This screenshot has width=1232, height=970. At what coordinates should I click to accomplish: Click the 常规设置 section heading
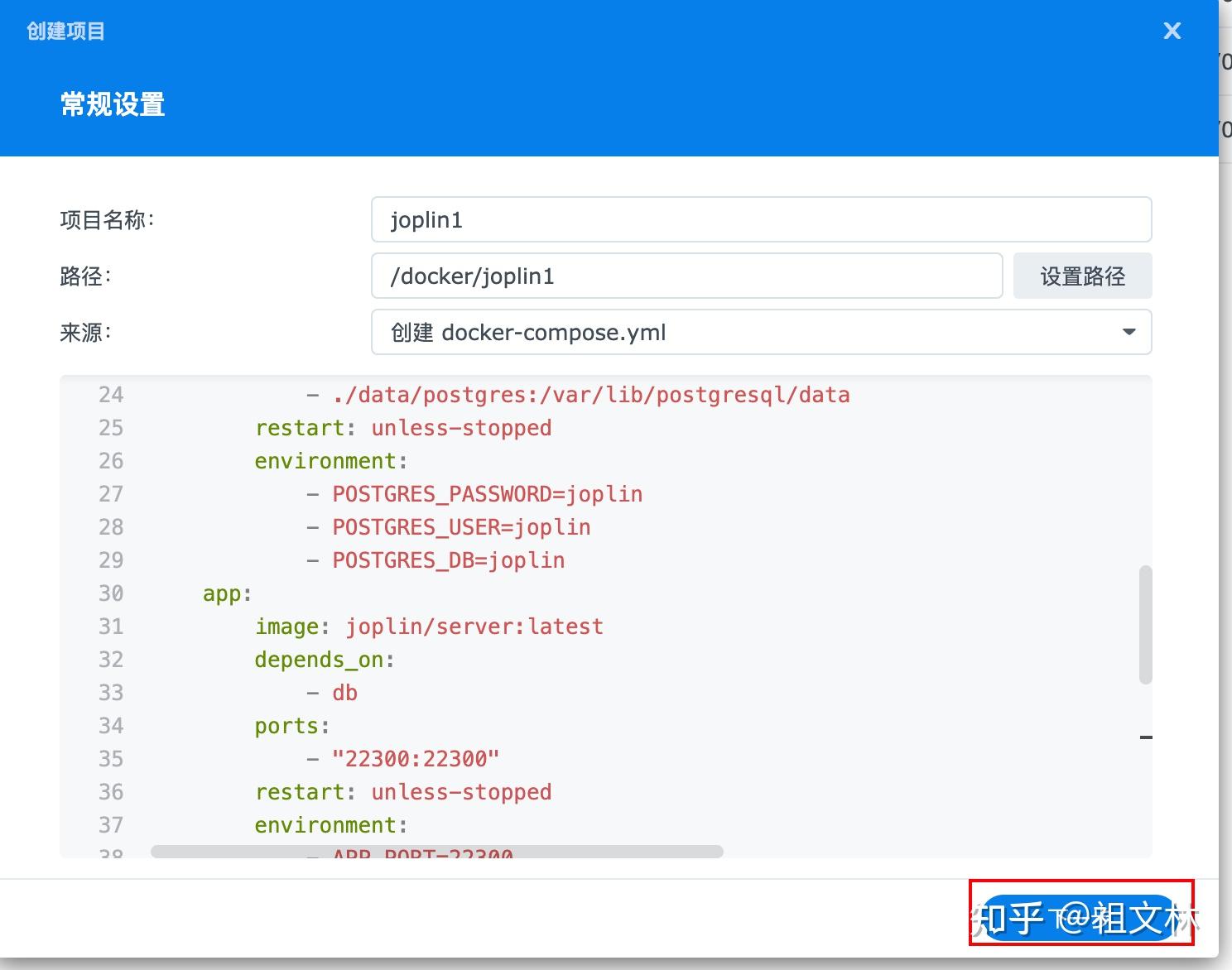112,104
